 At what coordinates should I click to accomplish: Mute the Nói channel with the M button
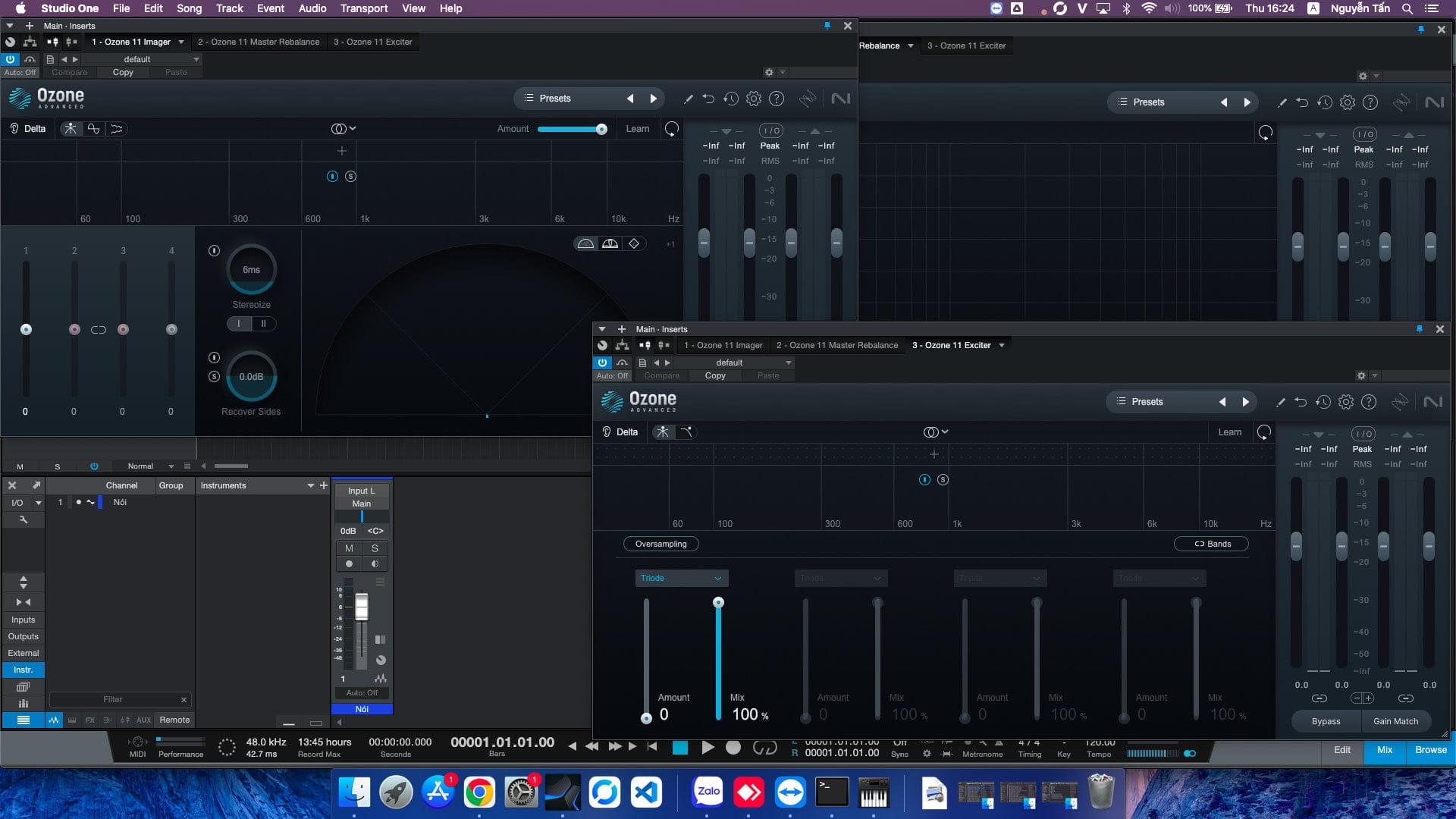[349, 548]
